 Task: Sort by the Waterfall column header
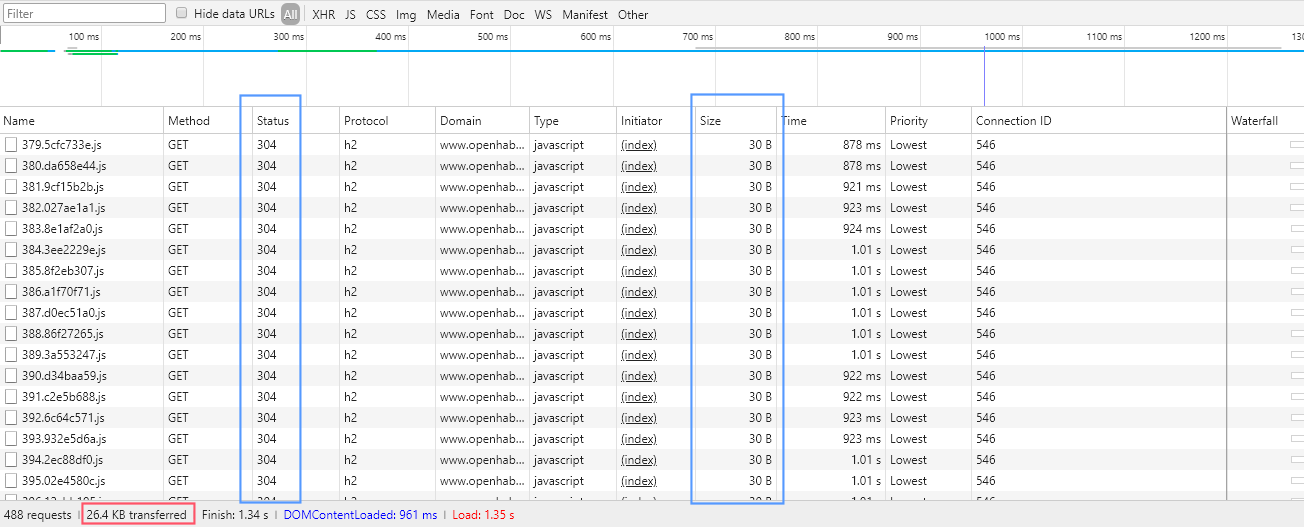(1254, 121)
